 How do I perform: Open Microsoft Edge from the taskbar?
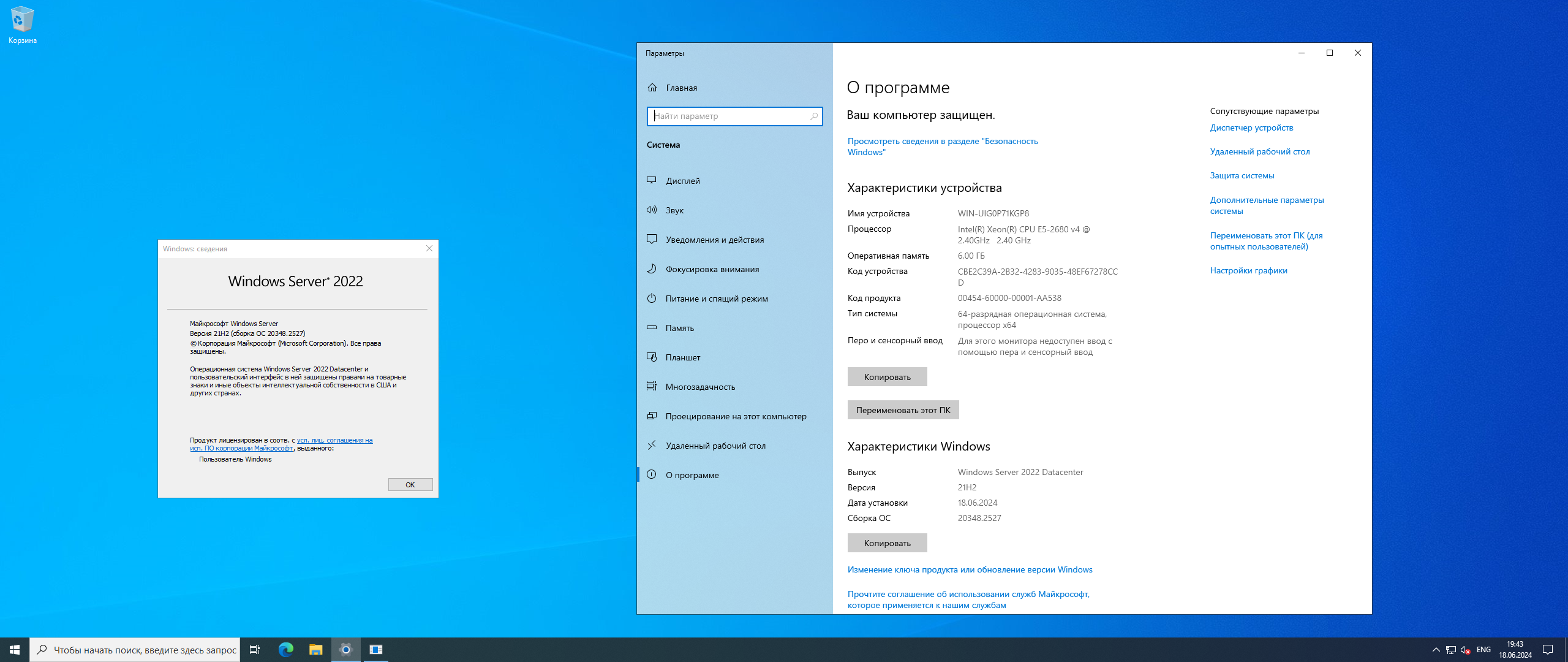click(286, 650)
